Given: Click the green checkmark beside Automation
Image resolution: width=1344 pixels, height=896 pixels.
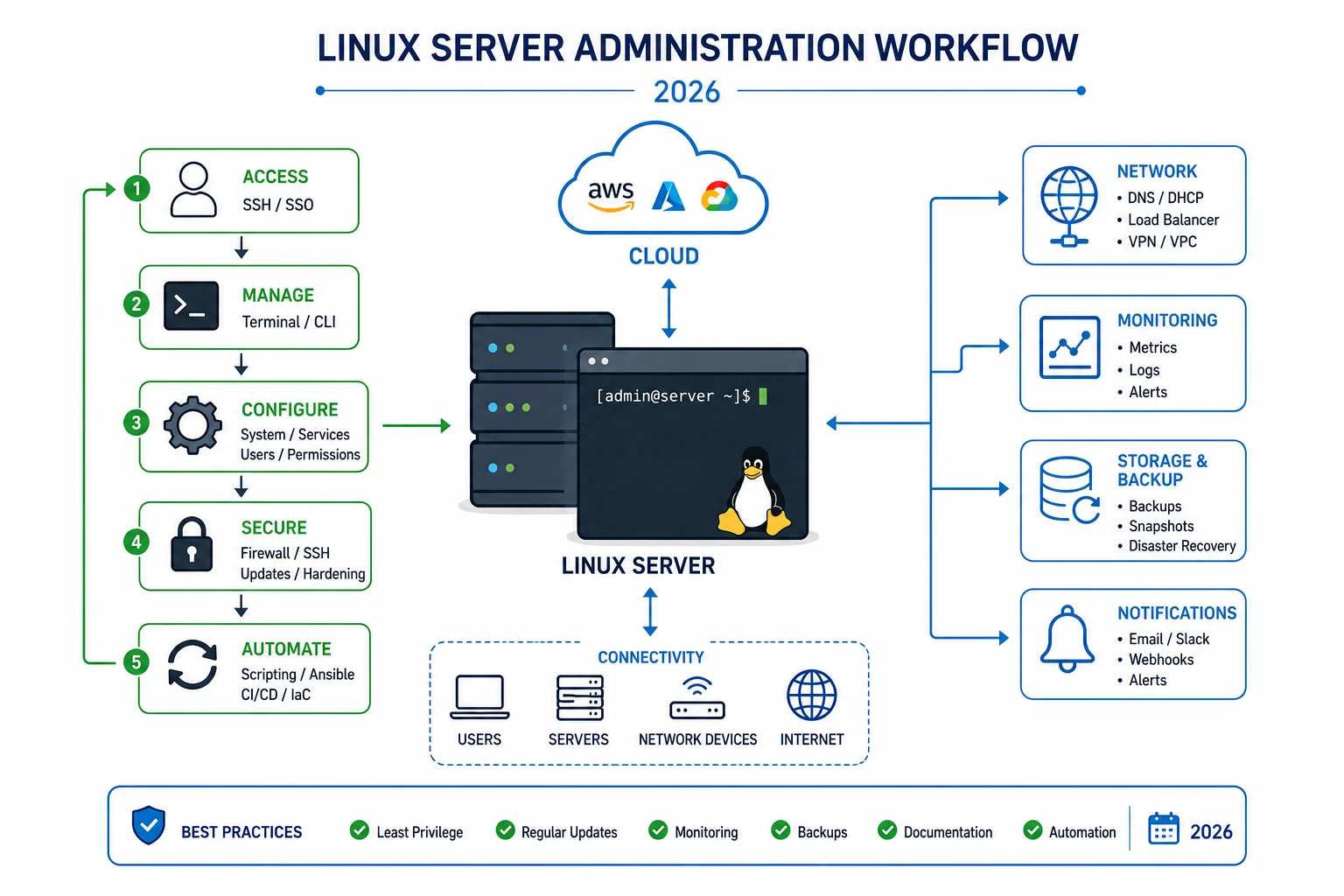Looking at the screenshot, I should point(1032,829).
